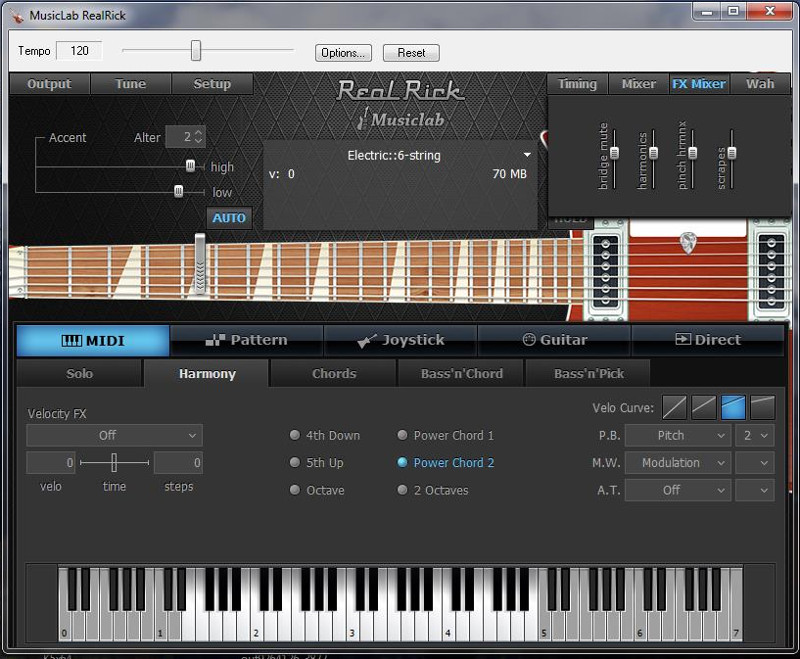Click the Tempo slider handle
The width and height of the screenshot is (800, 659).
(196, 50)
